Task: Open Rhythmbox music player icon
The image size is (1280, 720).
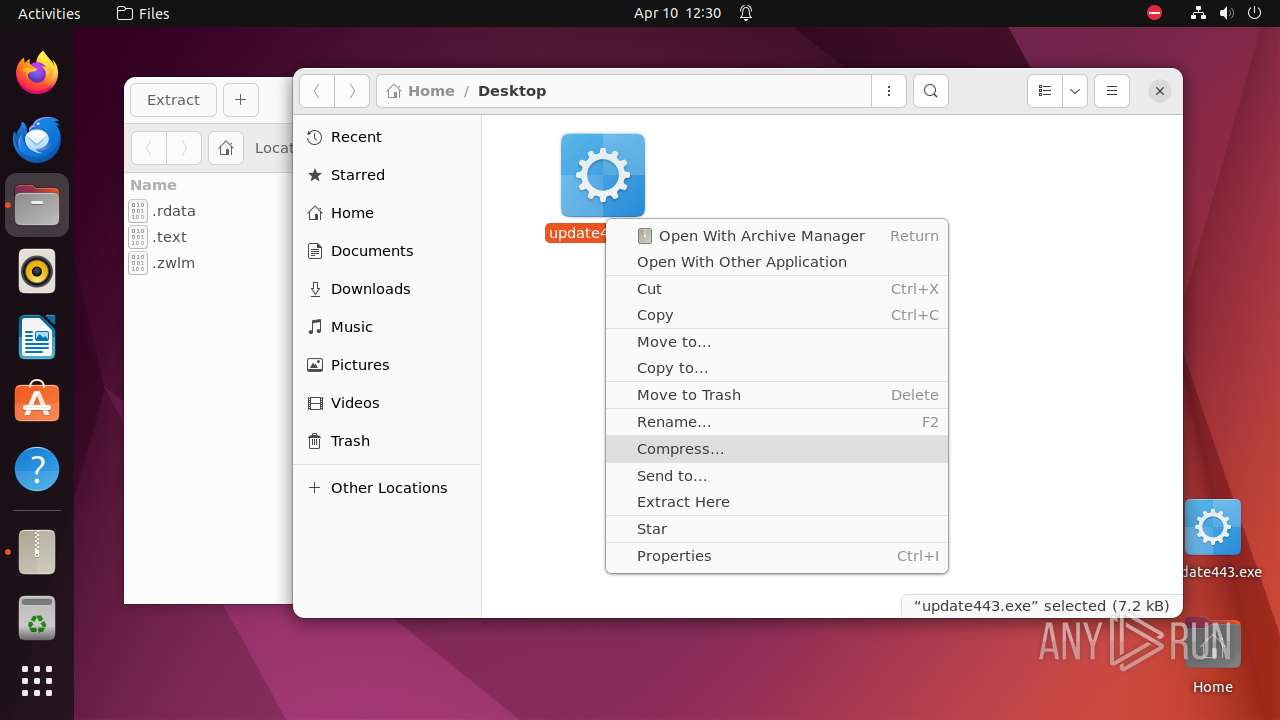Action: pyautogui.click(x=37, y=271)
